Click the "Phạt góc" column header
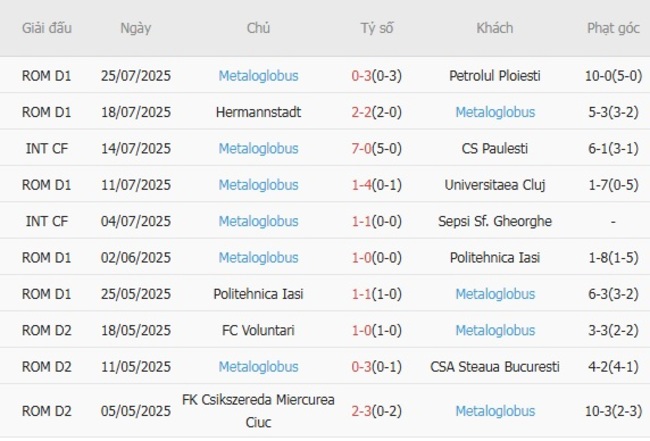The image size is (650, 441). point(613,28)
